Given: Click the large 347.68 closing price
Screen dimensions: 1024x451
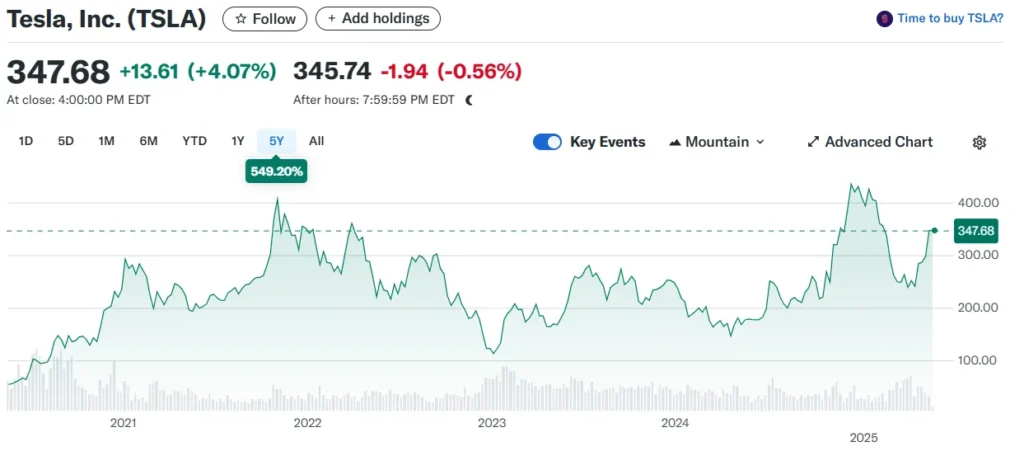Looking at the screenshot, I should (x=58, y=72).
